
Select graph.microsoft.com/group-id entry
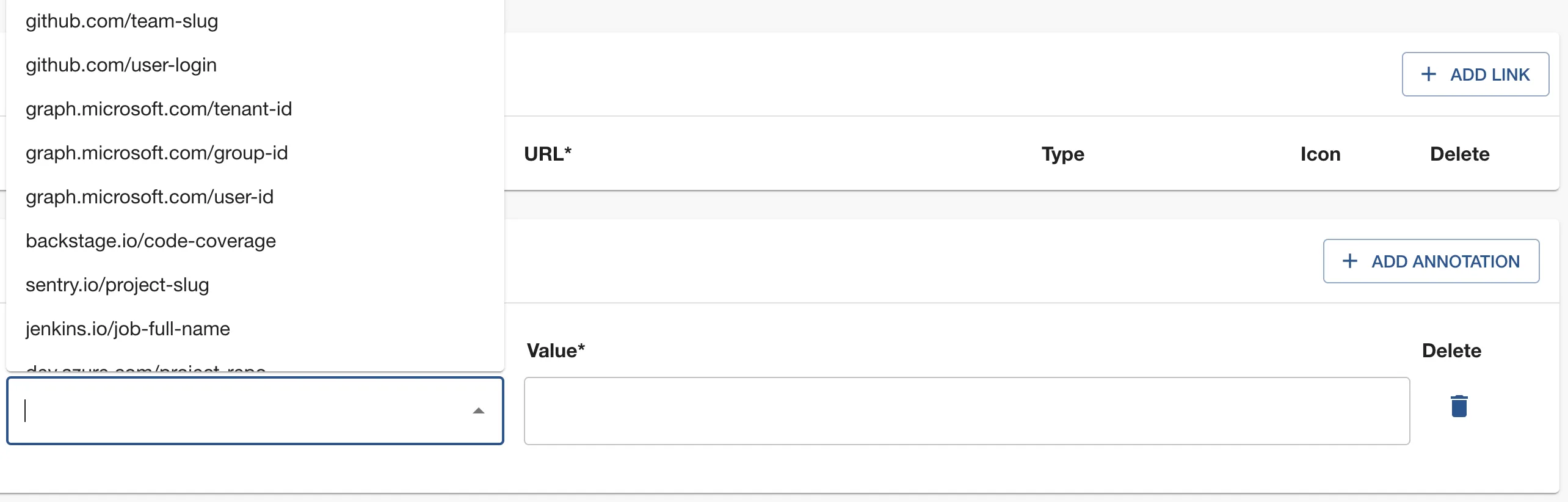156,153
